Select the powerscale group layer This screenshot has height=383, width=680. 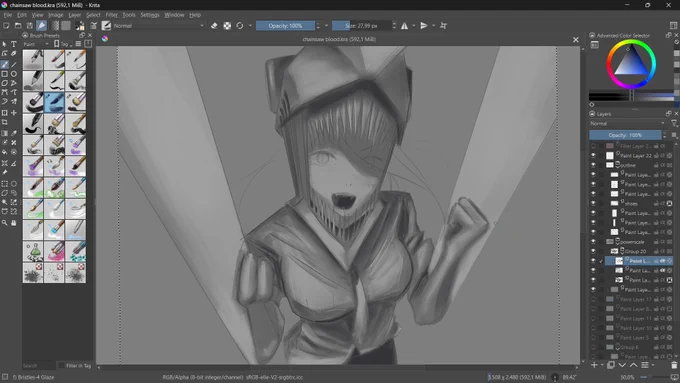pyautogui.click(x=633, y=242)
